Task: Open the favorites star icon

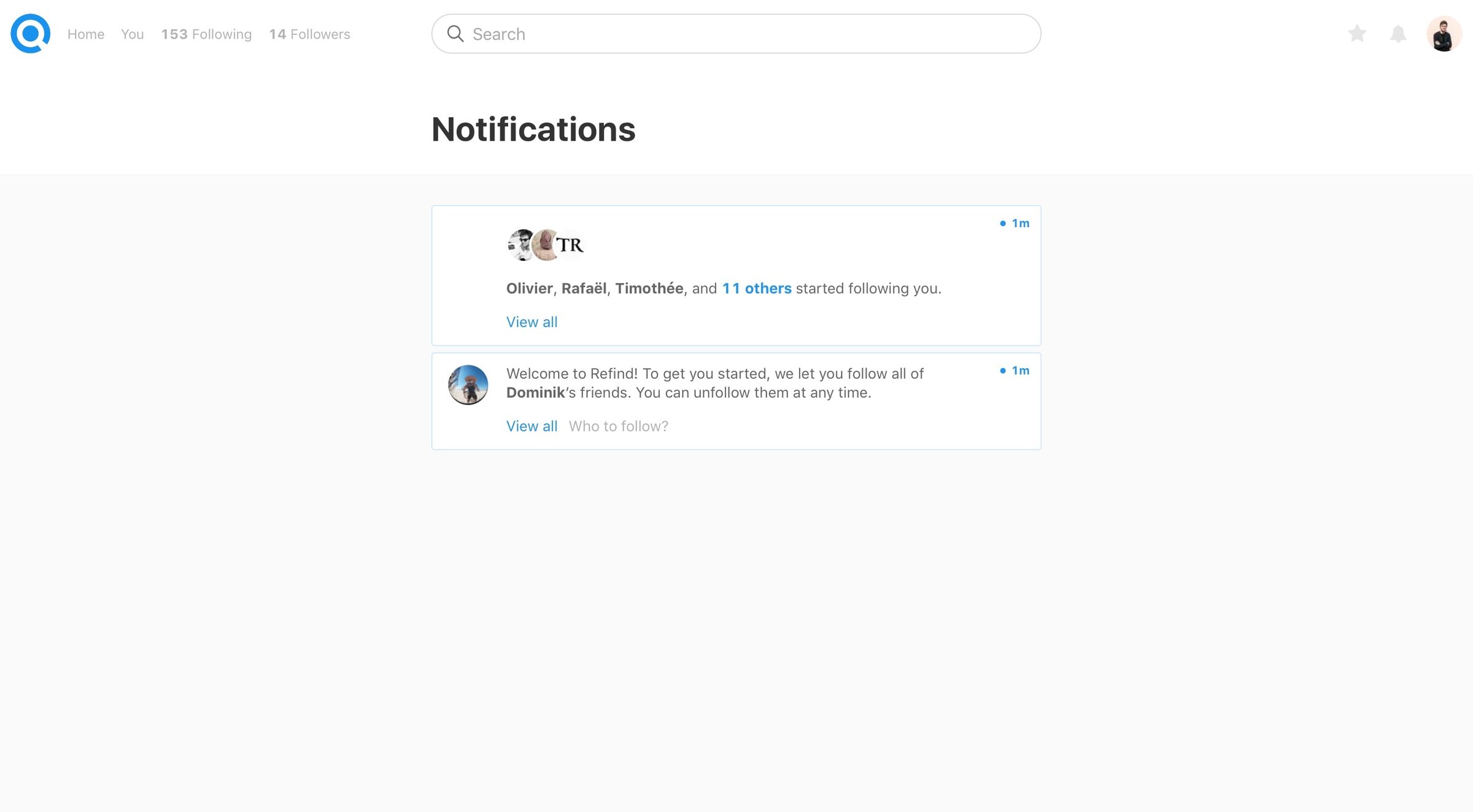Action: [1357, 33]
